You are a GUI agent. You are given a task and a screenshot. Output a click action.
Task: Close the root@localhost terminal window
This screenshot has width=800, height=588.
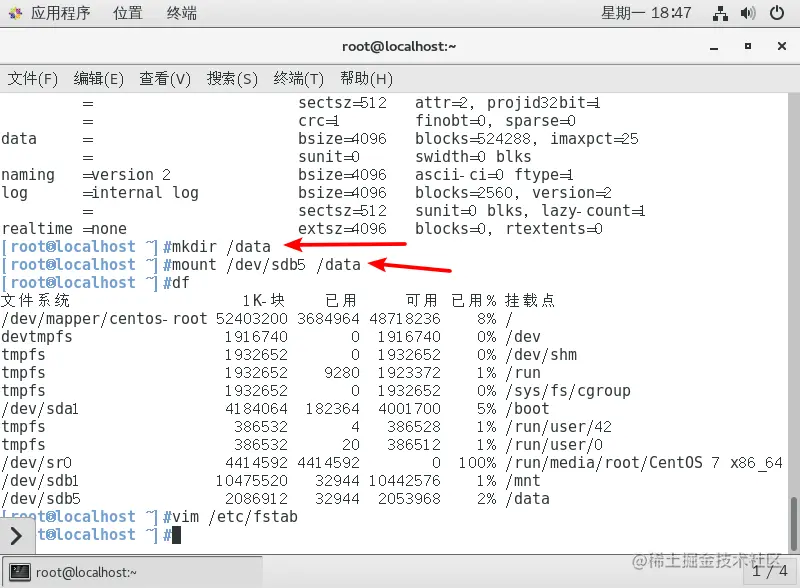pyautogui.click(x=782, y=46)
